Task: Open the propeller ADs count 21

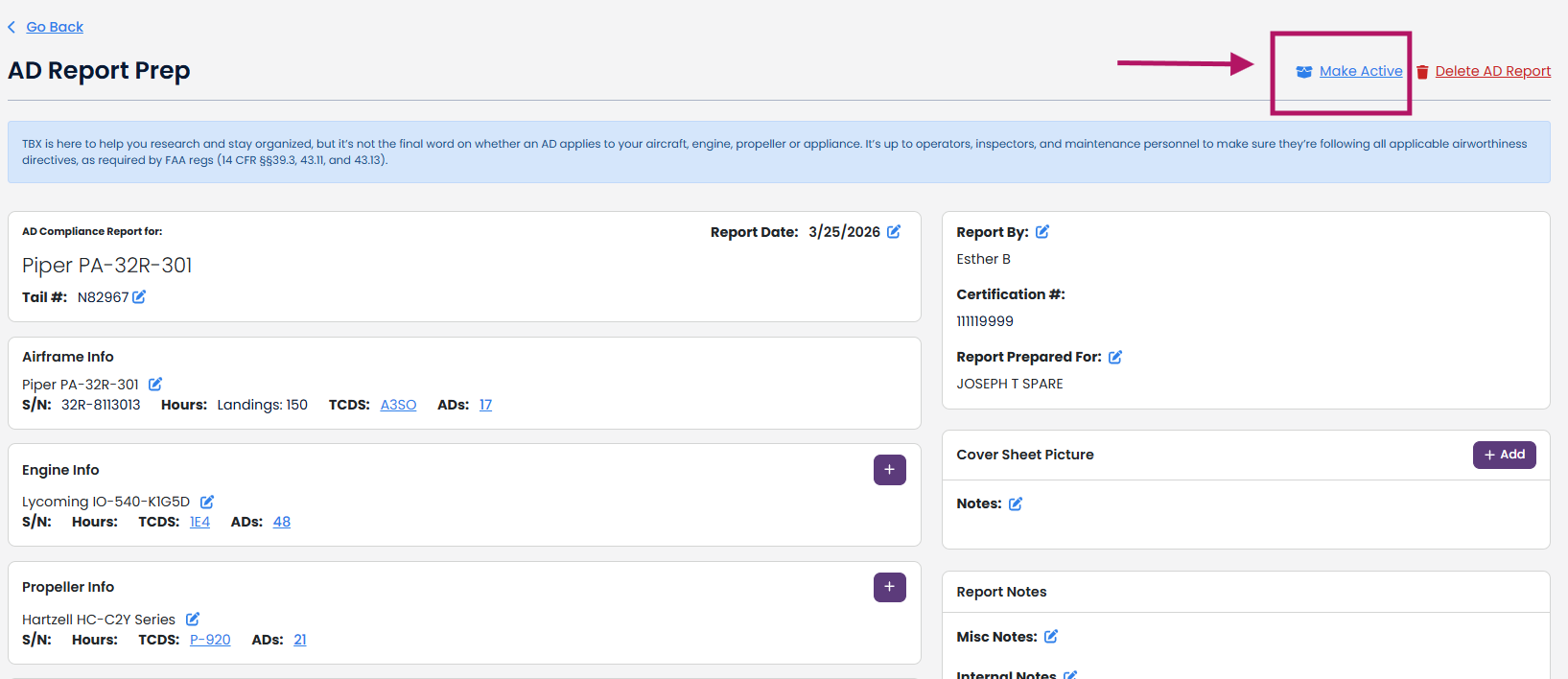Action: click(x=300, y=640)
